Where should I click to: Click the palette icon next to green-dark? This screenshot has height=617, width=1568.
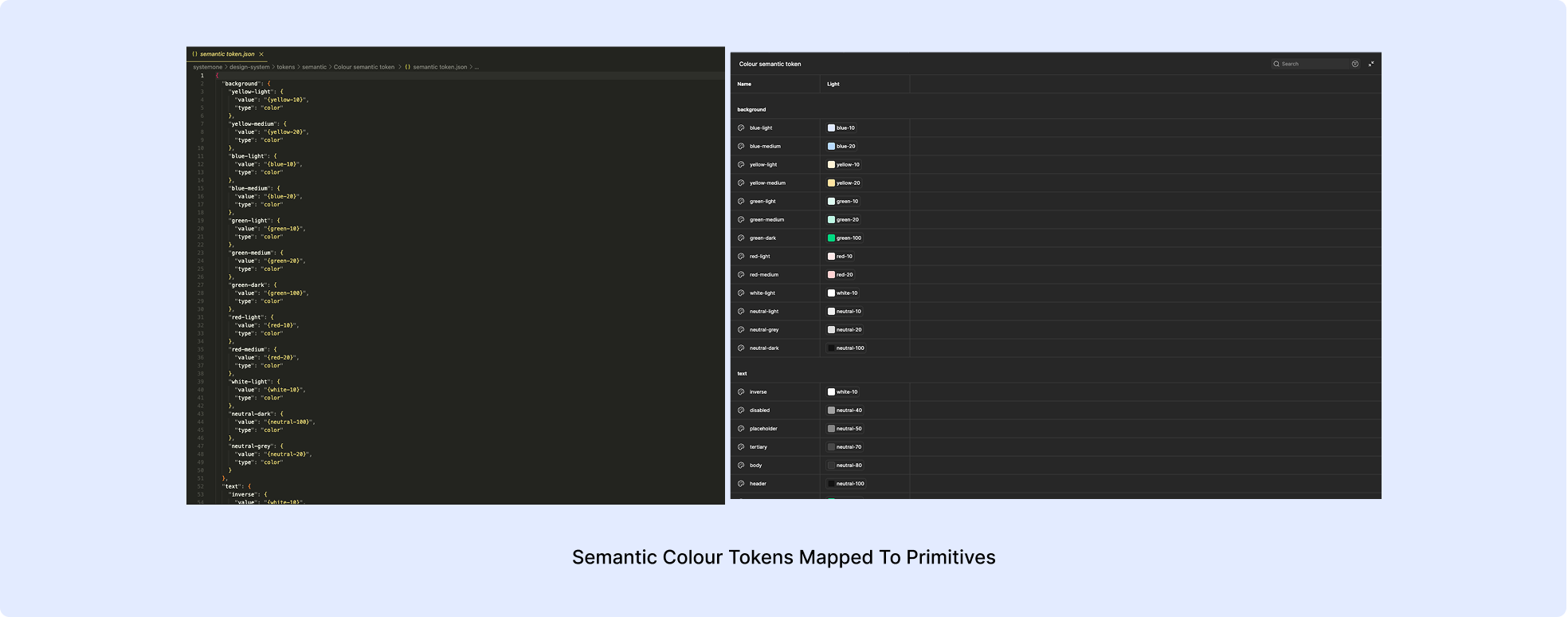pyautogui.click(x=741, y=238)
